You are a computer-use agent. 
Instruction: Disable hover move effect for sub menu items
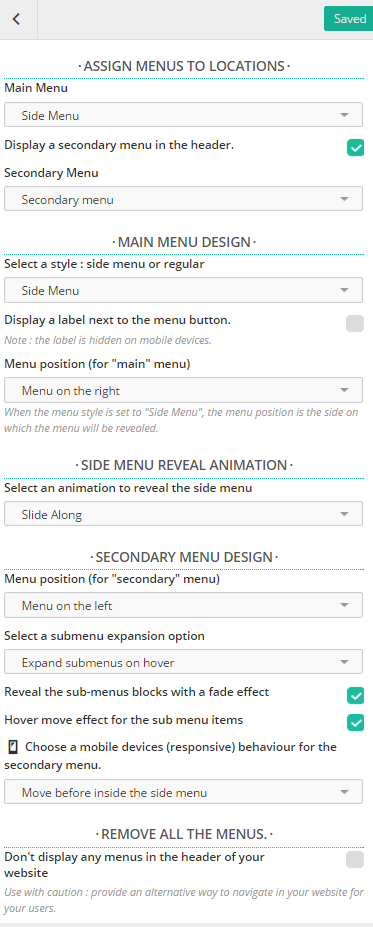(x=355, y=722)
